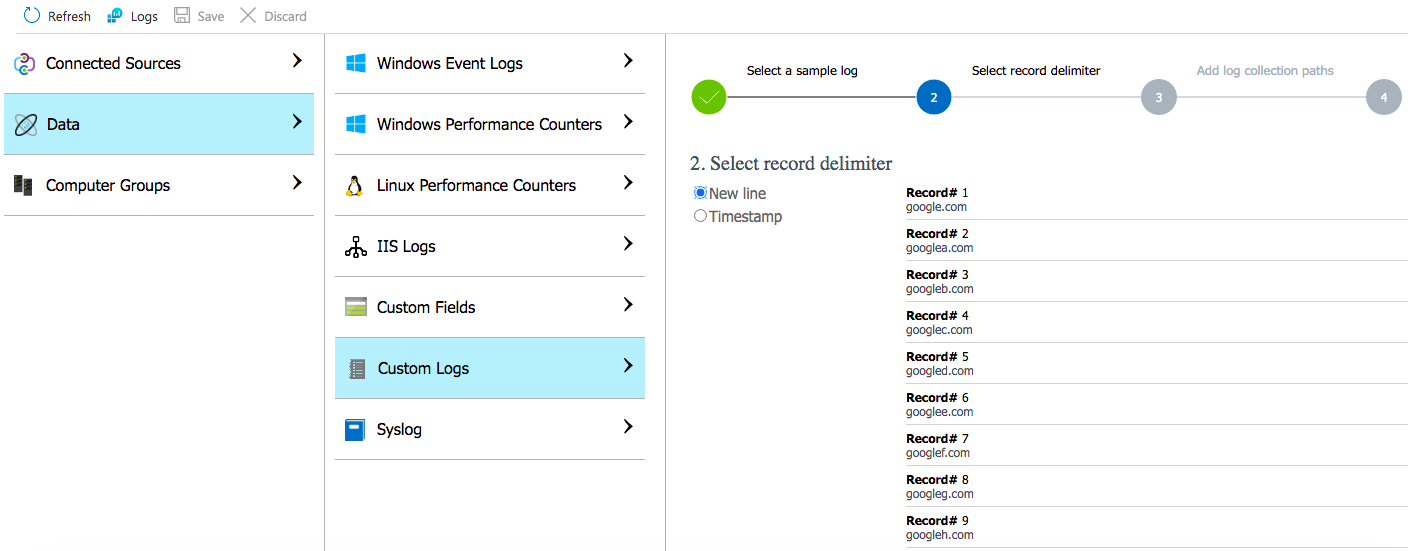Select the Timestamp delimiter option
This screenshot has width=1408, height=551.
[700, 216]
